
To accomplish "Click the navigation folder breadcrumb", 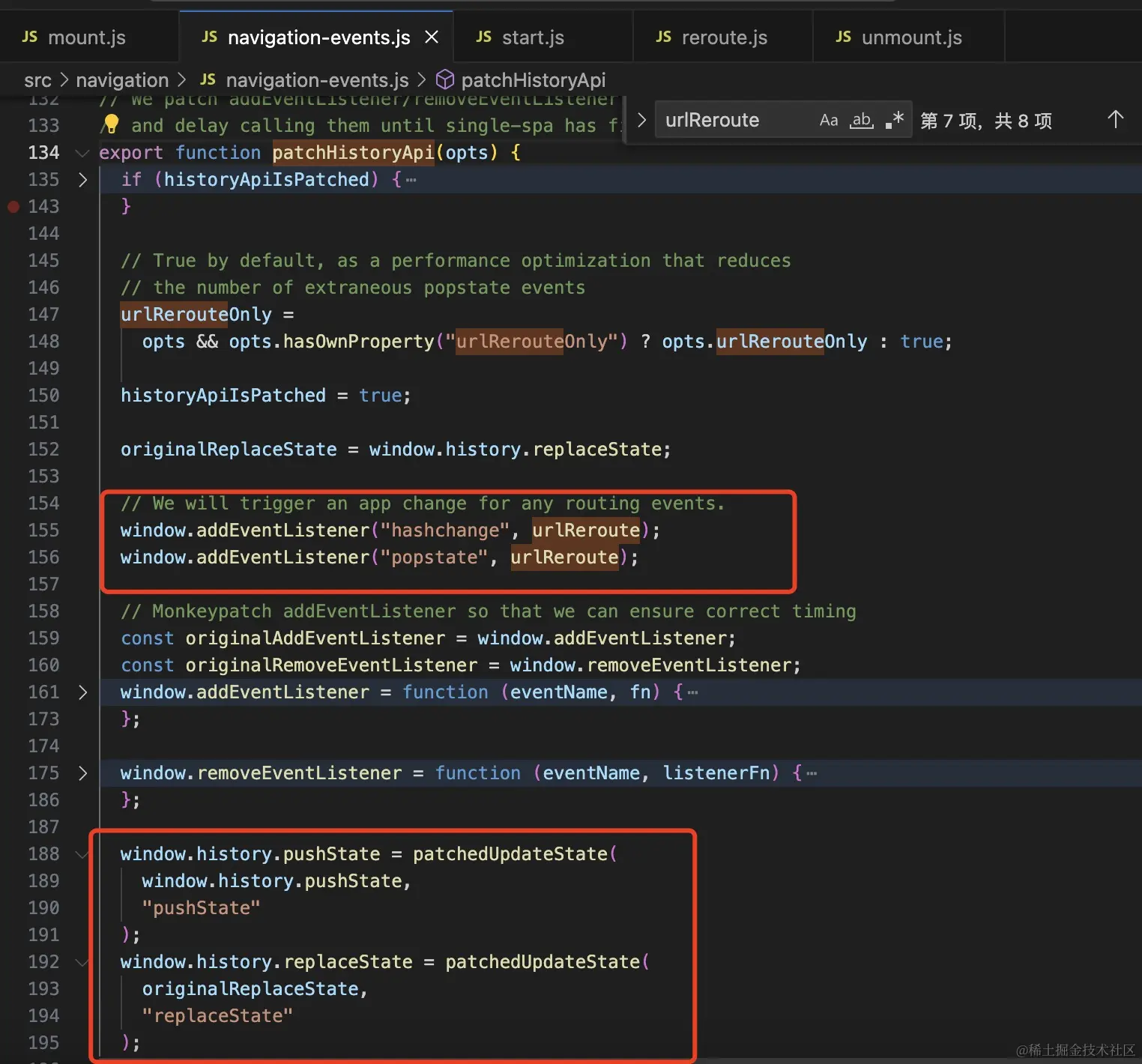I will pos(122,80).
